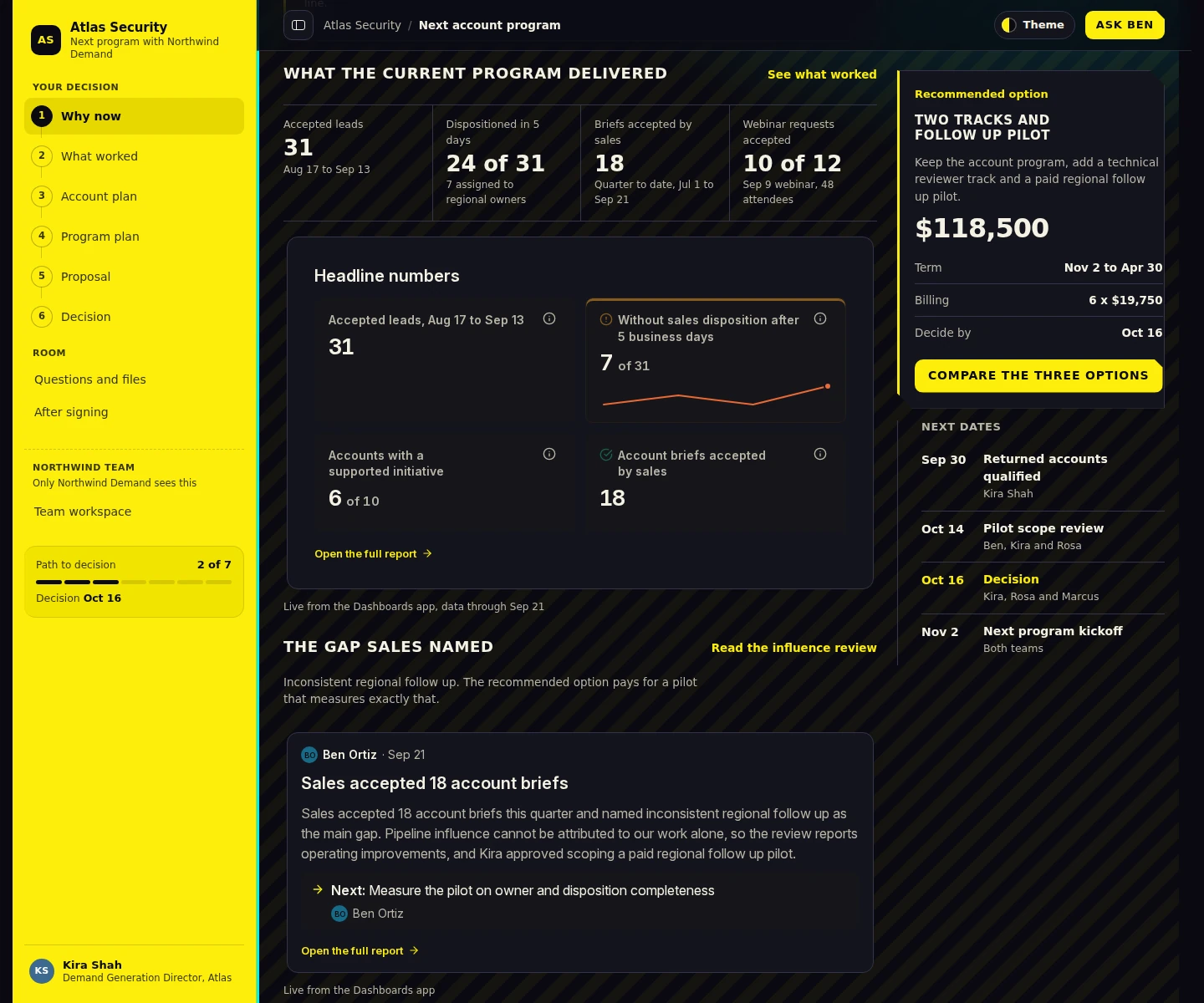Select Oct 14 Pilot scope review entry
Image resolution: width=1204 pixels, height=1003 pixels.
click(x=1043, y=537)
